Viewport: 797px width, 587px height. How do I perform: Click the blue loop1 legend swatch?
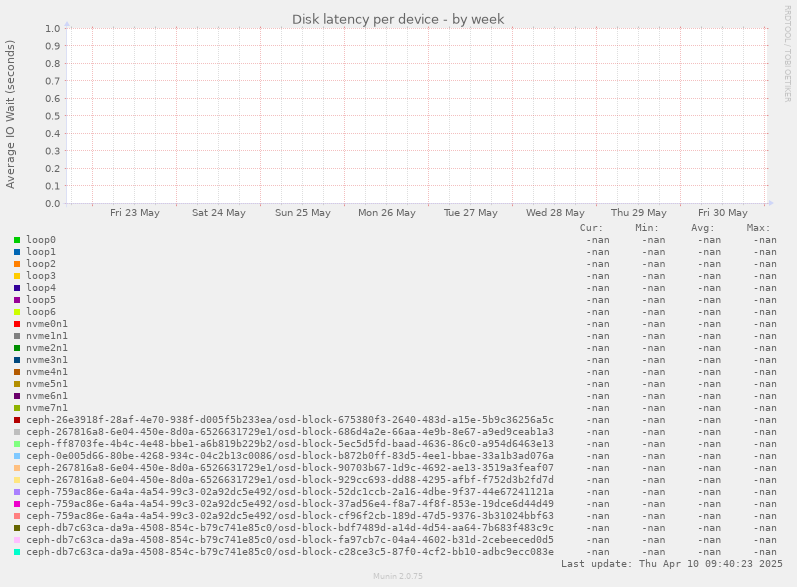tap(17, 252)
